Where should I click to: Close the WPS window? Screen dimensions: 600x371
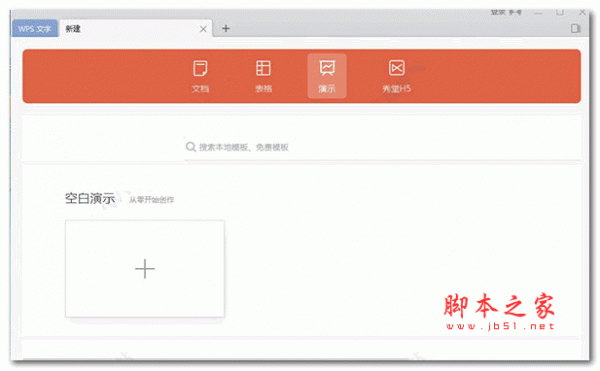582,12
